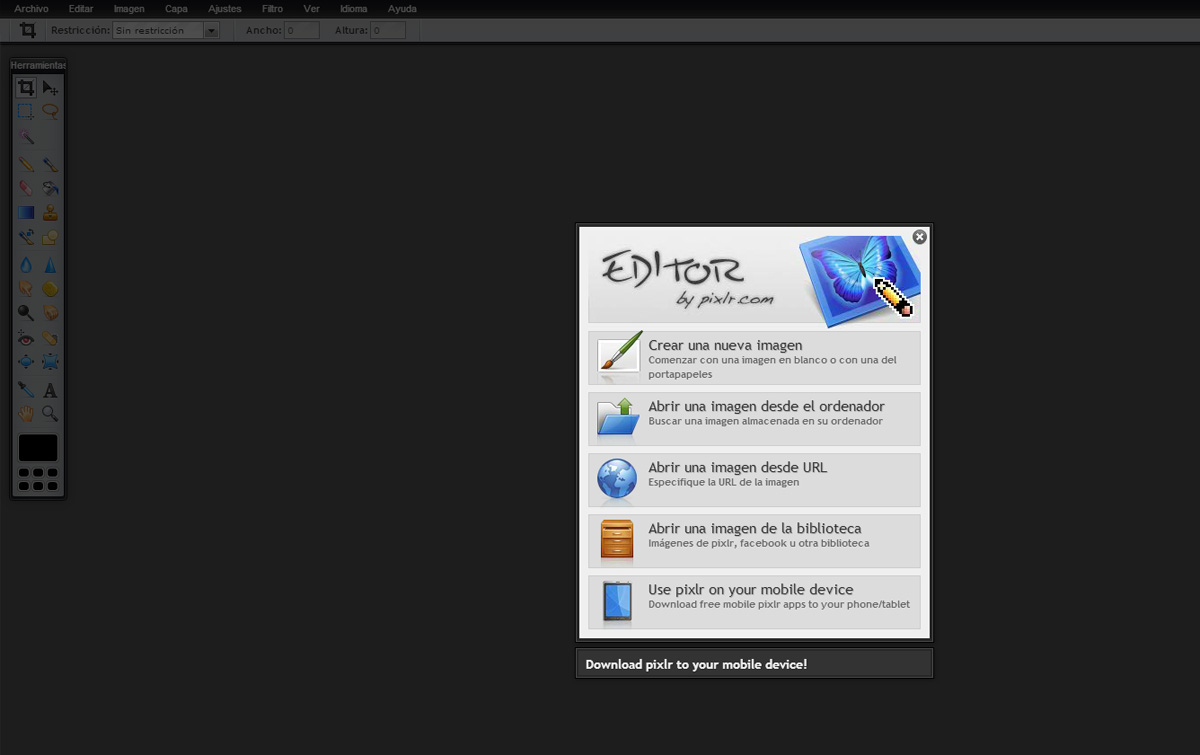Screen dimensions: 1200x755
Task: Open the Editar menu
Action: tap(81, 9)
